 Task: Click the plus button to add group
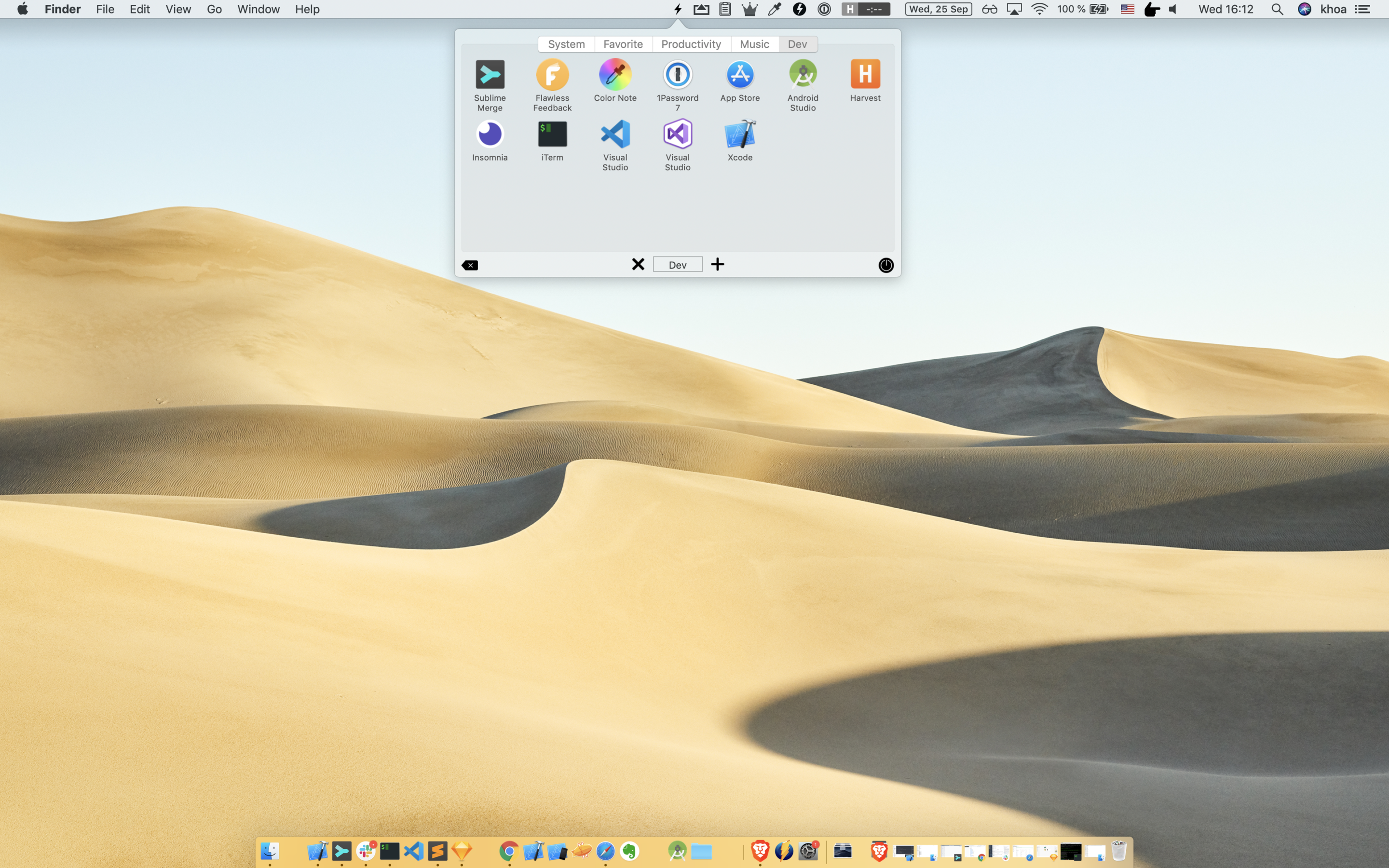718,265
